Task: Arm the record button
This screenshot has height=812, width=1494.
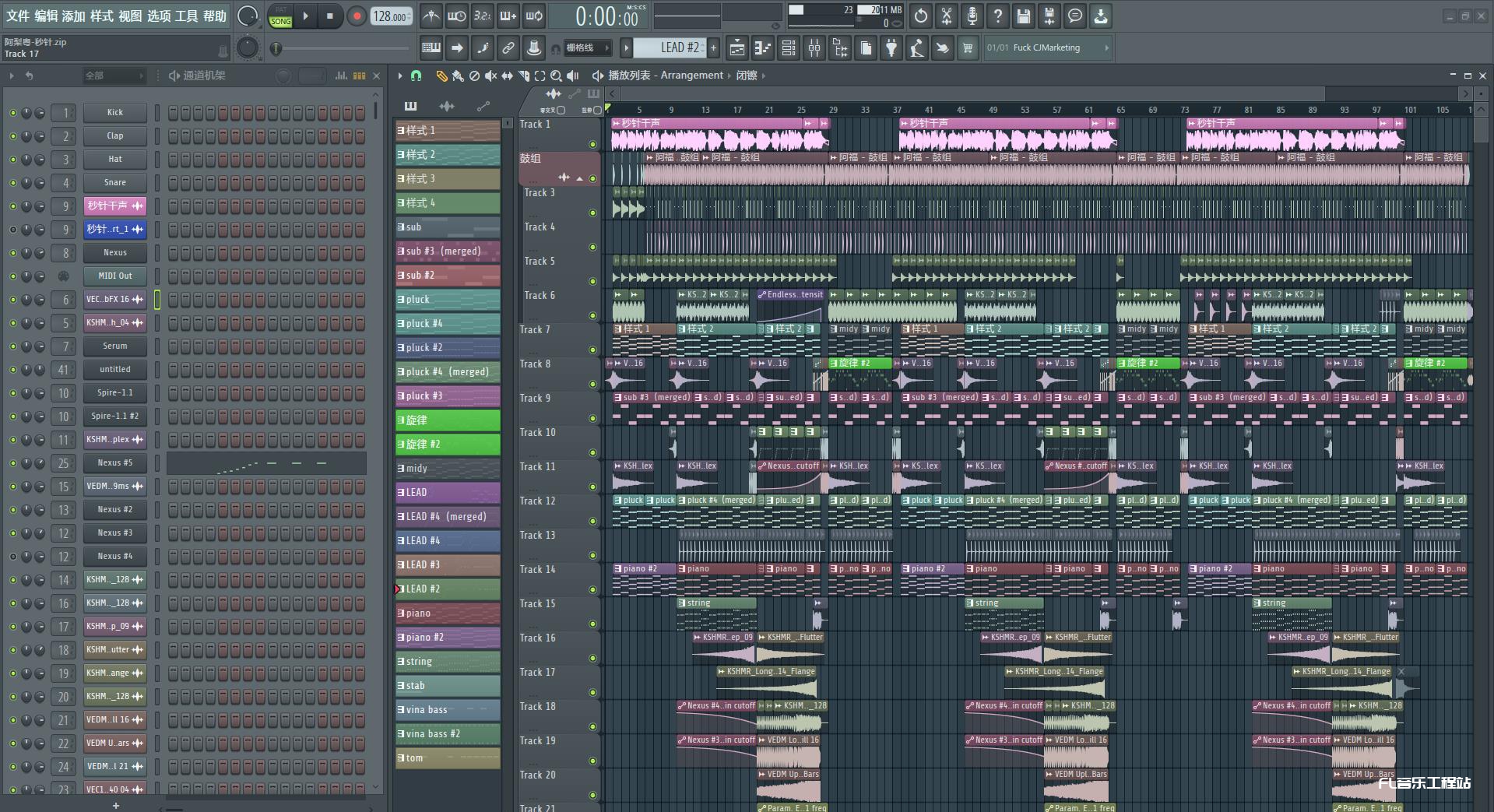Action: 357,16
